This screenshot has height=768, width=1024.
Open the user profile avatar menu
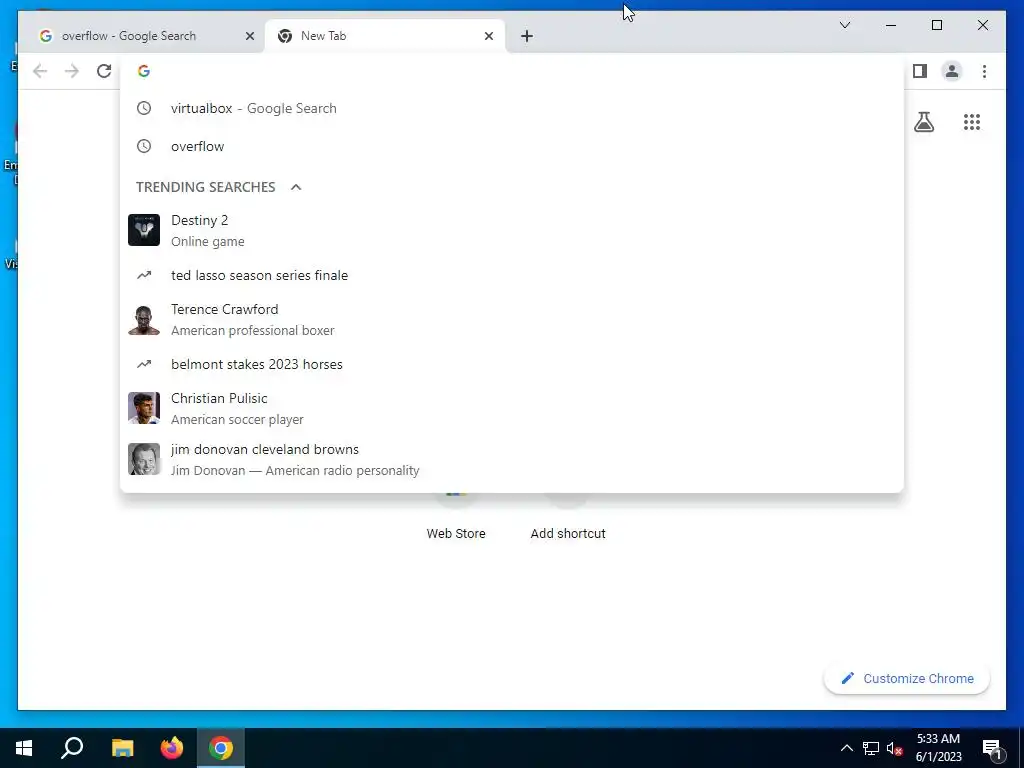point(952,71)
